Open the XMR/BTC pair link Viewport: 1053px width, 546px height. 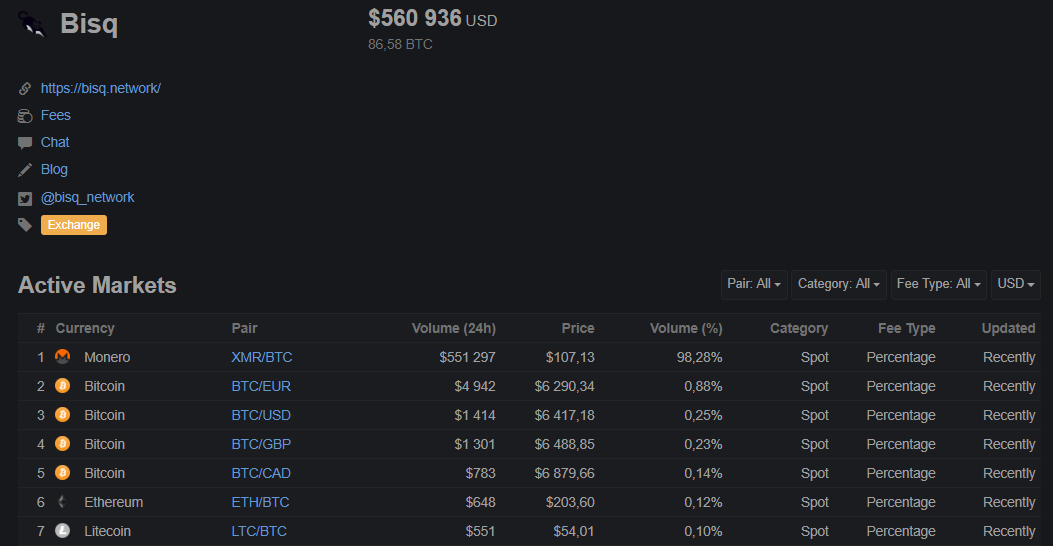(262, 357)
